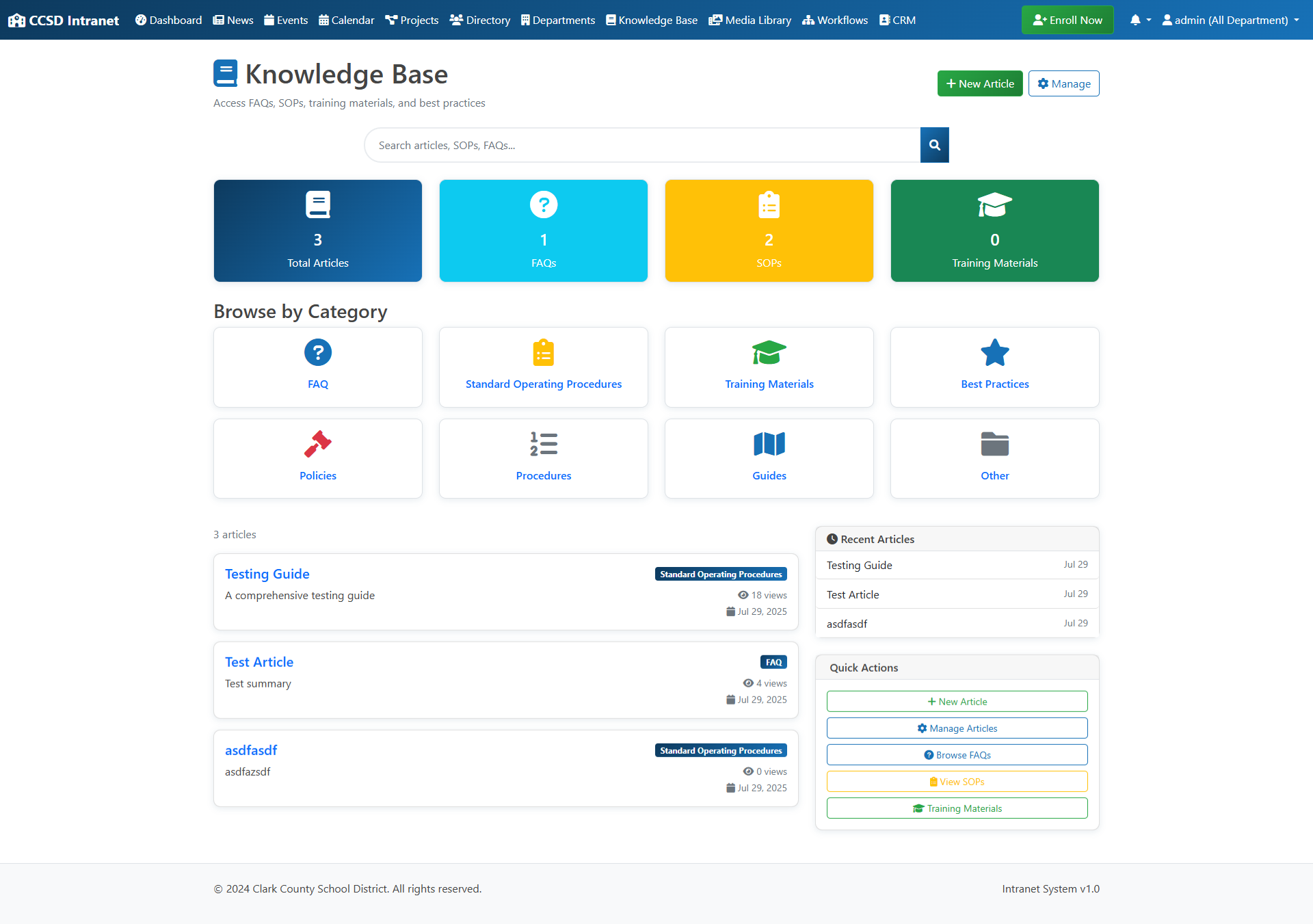This screenshot has height=924, width=1313.
Task: Open the Procedures numbered-list icon
Action: tap(544, 444)
